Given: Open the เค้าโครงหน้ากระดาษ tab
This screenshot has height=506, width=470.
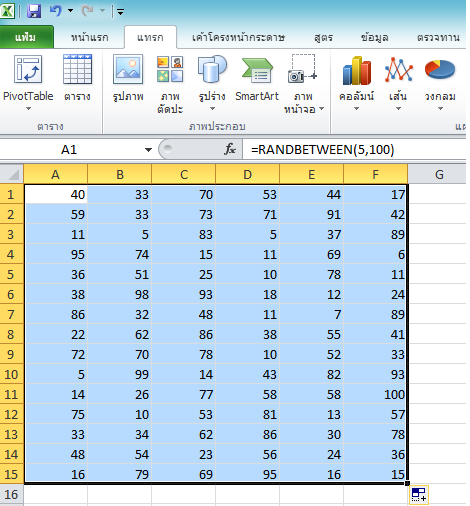Looking at the screenshot, I should point(238,37).
